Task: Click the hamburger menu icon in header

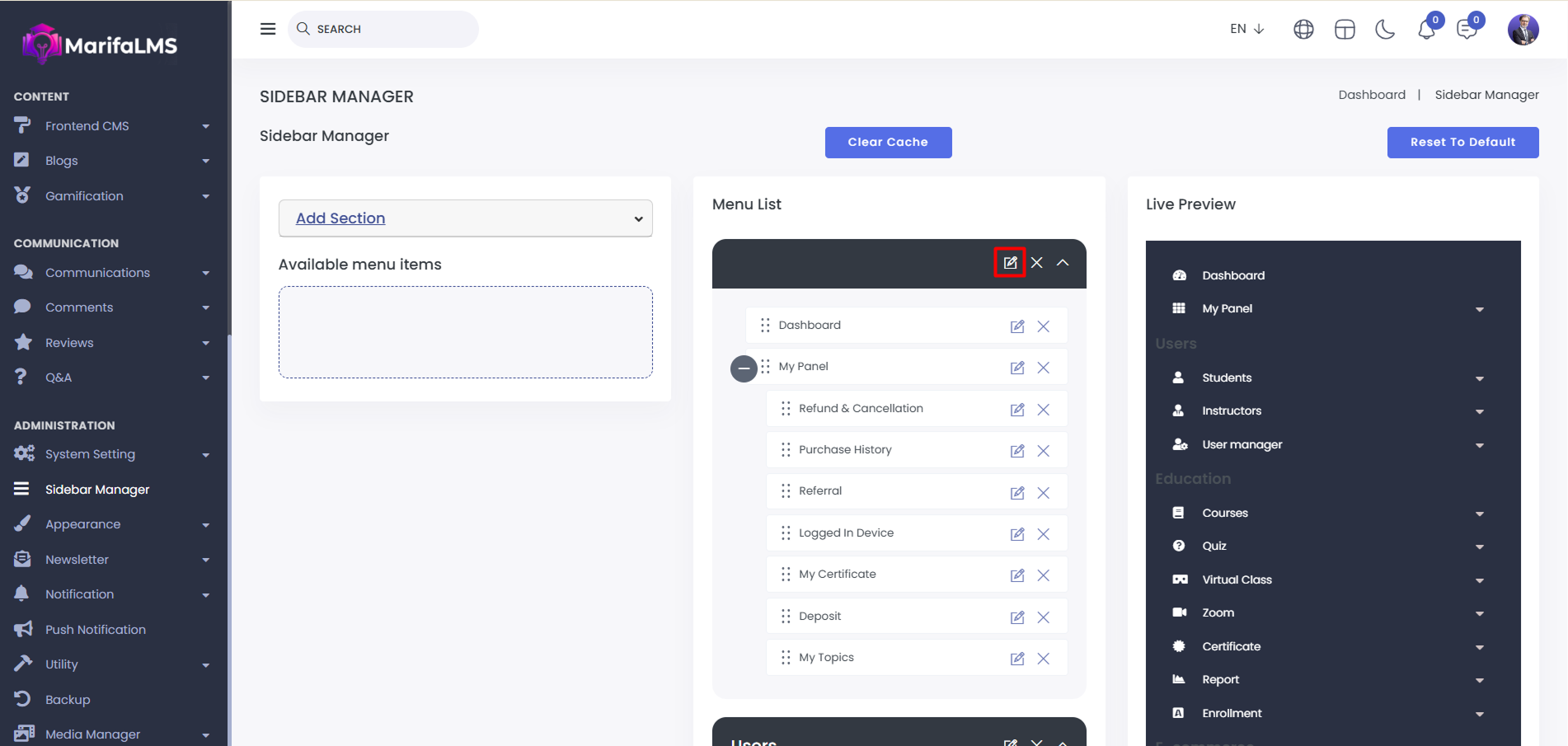Action: [268, 29]
